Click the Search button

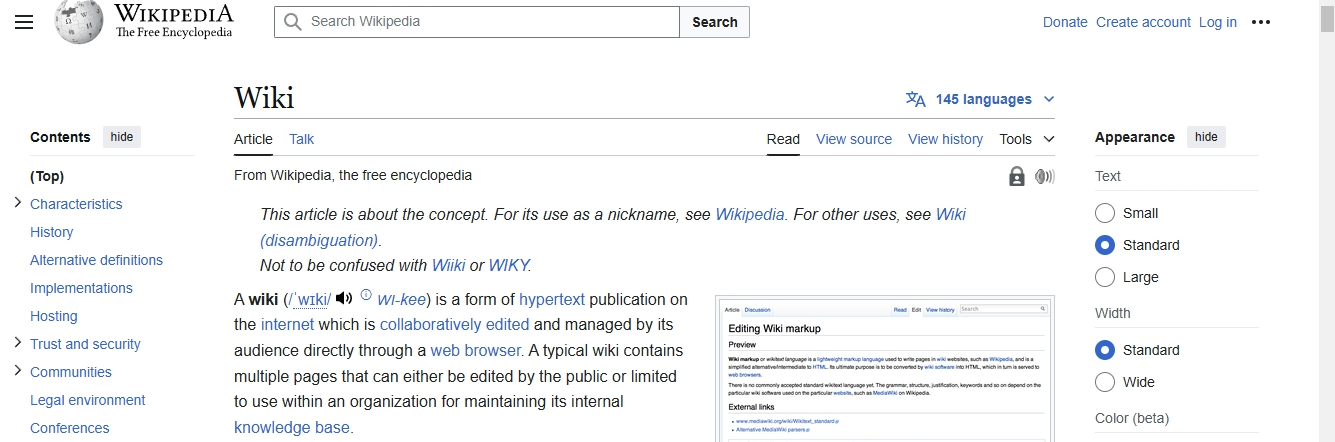(x=715, y=22)
